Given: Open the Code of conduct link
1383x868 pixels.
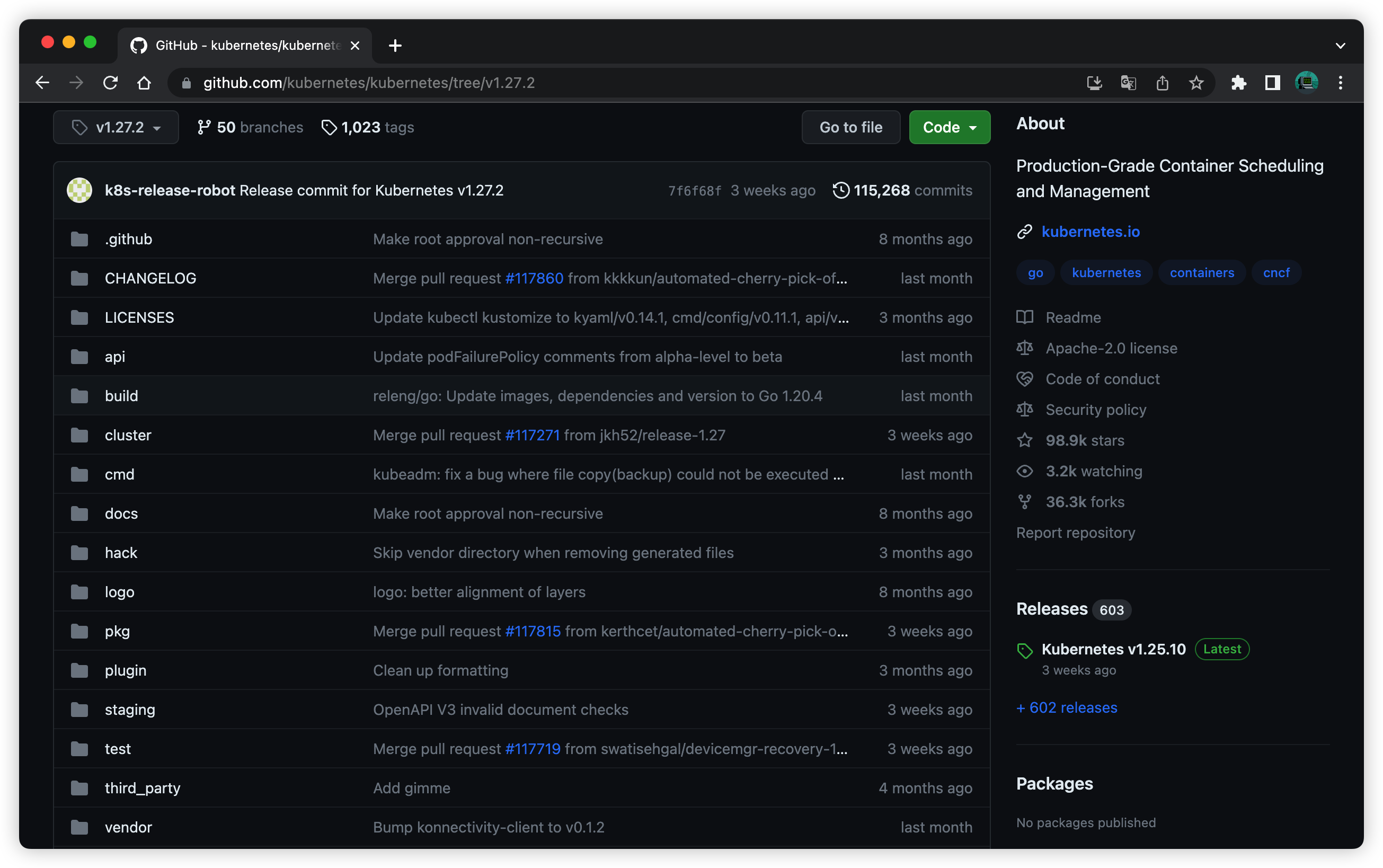Looking at the screenshot, I should click(1088, 379).
